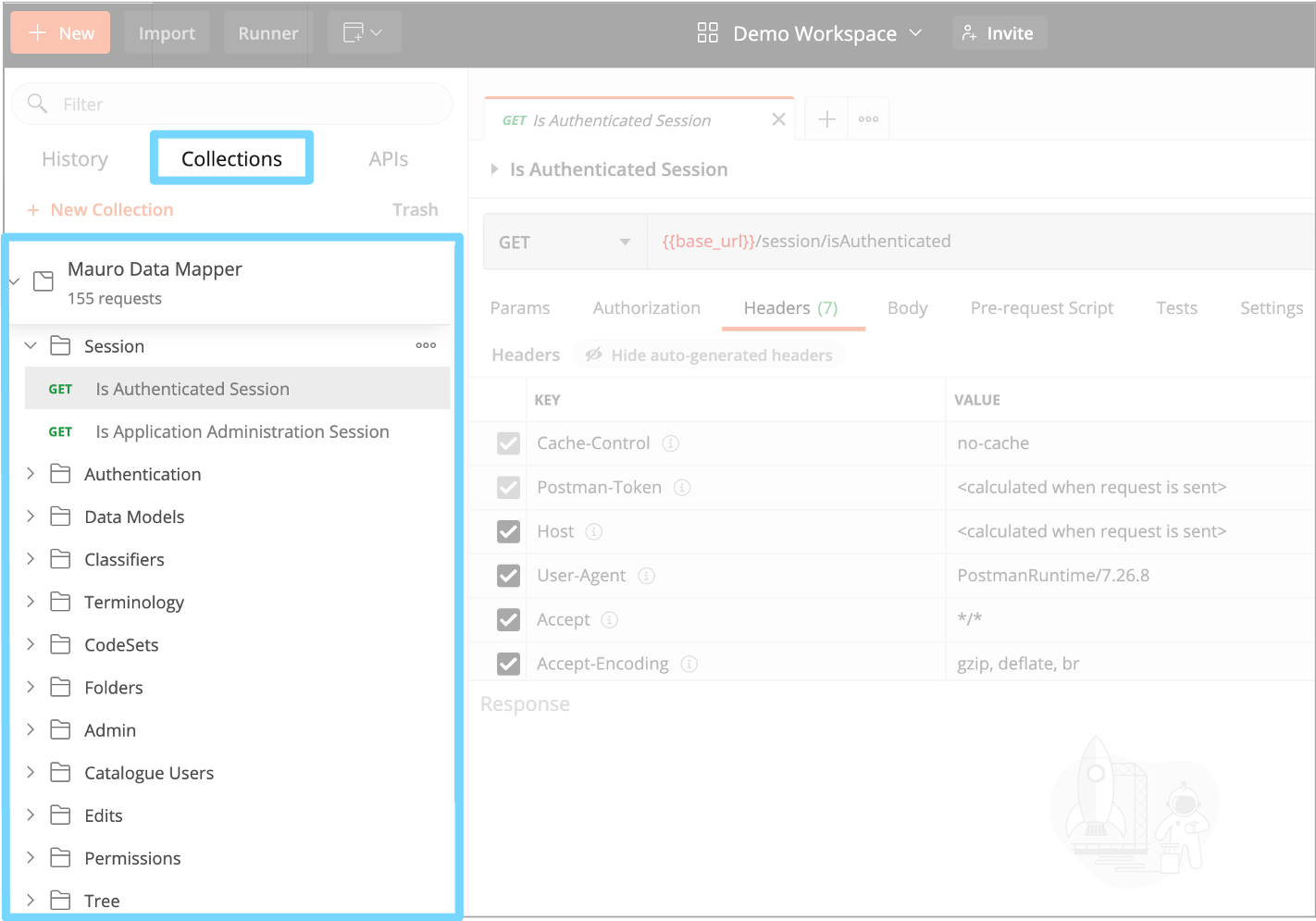Image resolution: width=1316 pixels, height=921 pixels.
Task: Close the Is Authenticated Session tab
Action: click(778, 119)
